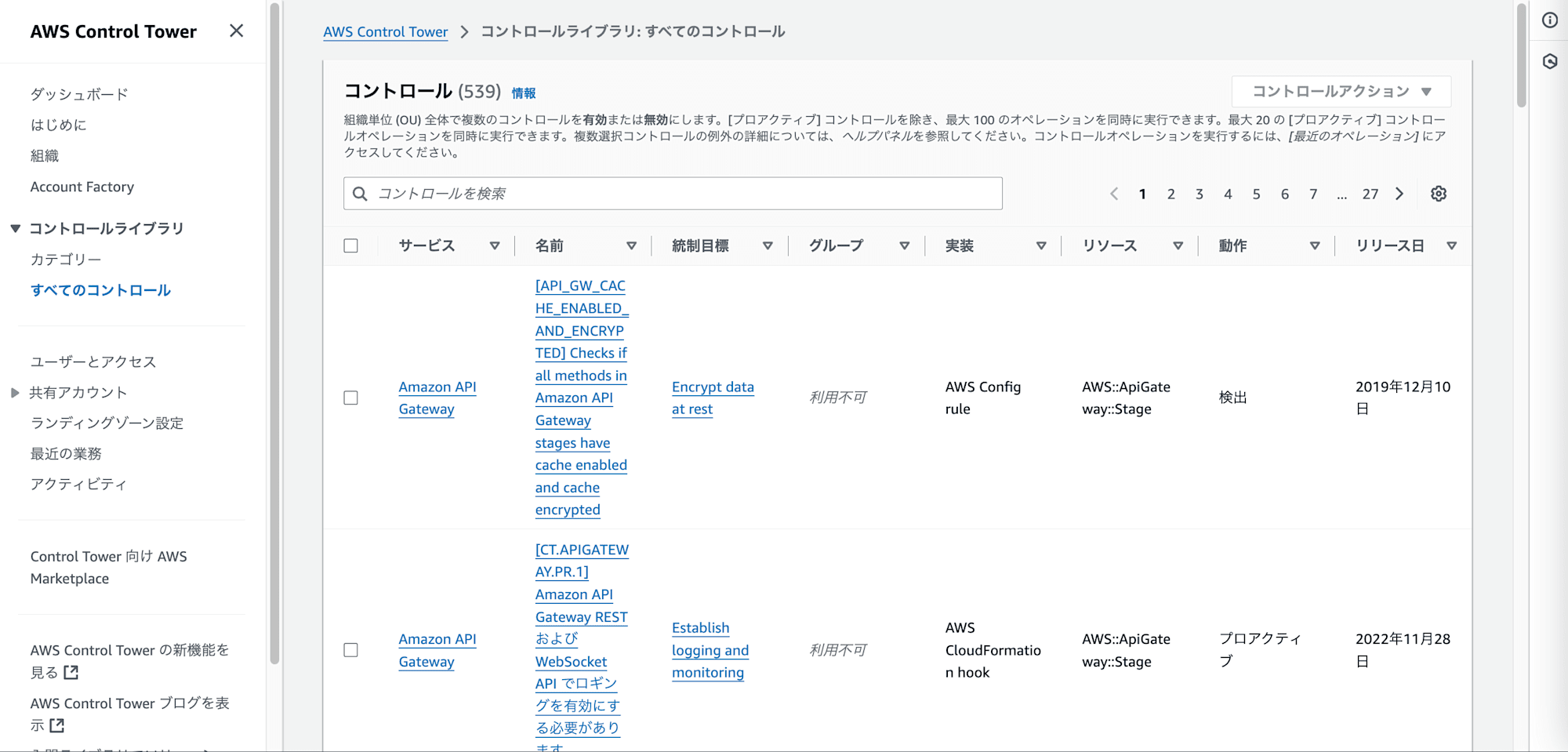Click the main page vertical scrollbar
Viewport: 1568px width, 752px height.
click(1522, 55)
